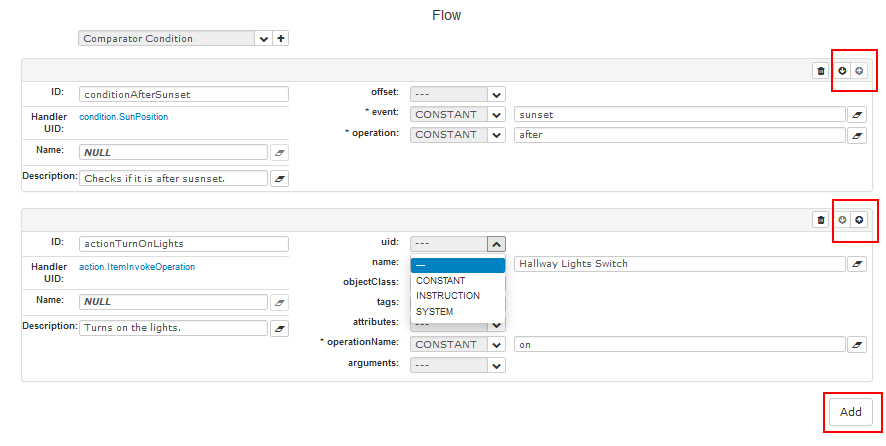886x446 pixels.
Task: Move the conditionAfterSunset block down
Action: [x=843, y=71]
